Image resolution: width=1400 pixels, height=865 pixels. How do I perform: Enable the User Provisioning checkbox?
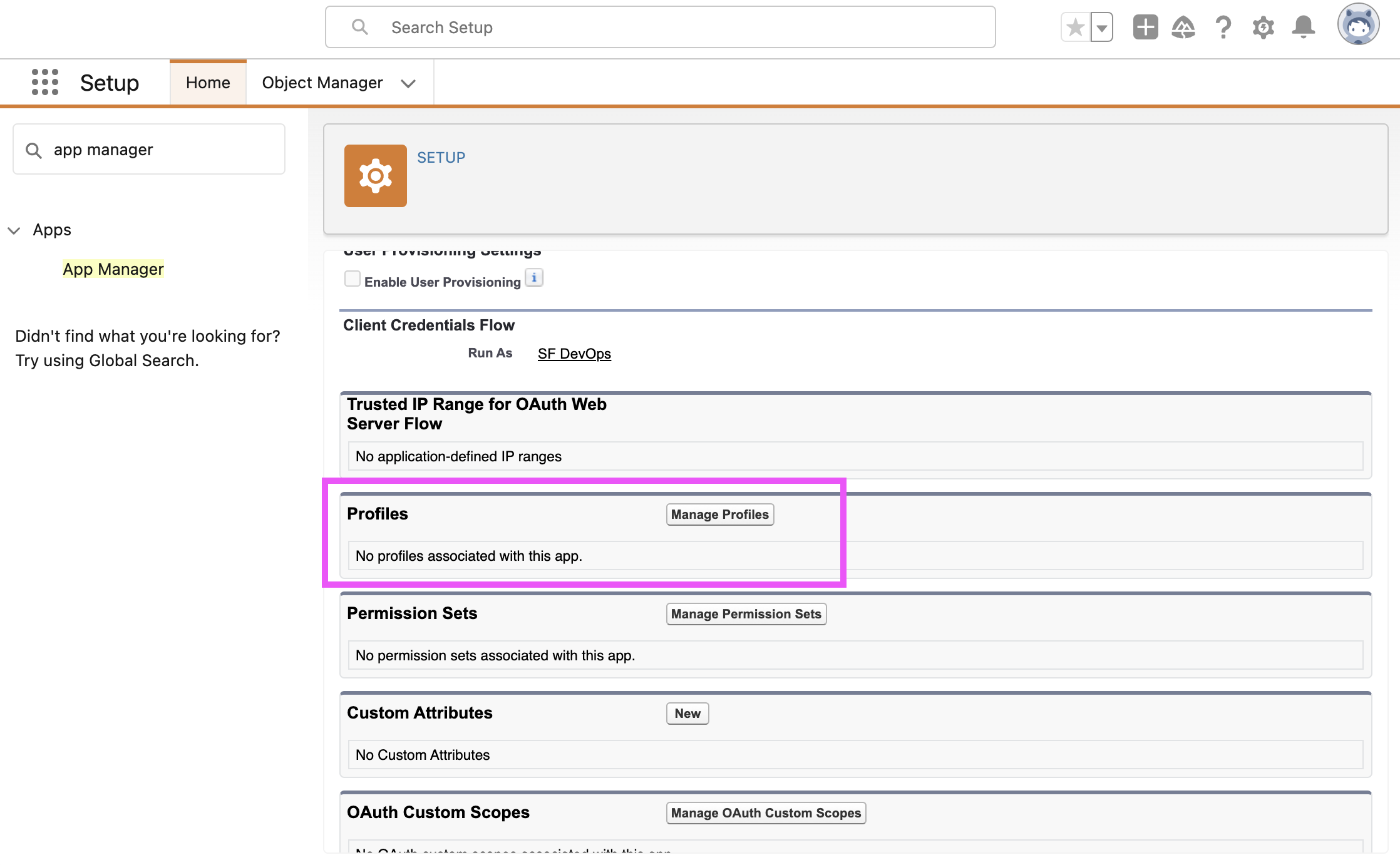point(353,279)
